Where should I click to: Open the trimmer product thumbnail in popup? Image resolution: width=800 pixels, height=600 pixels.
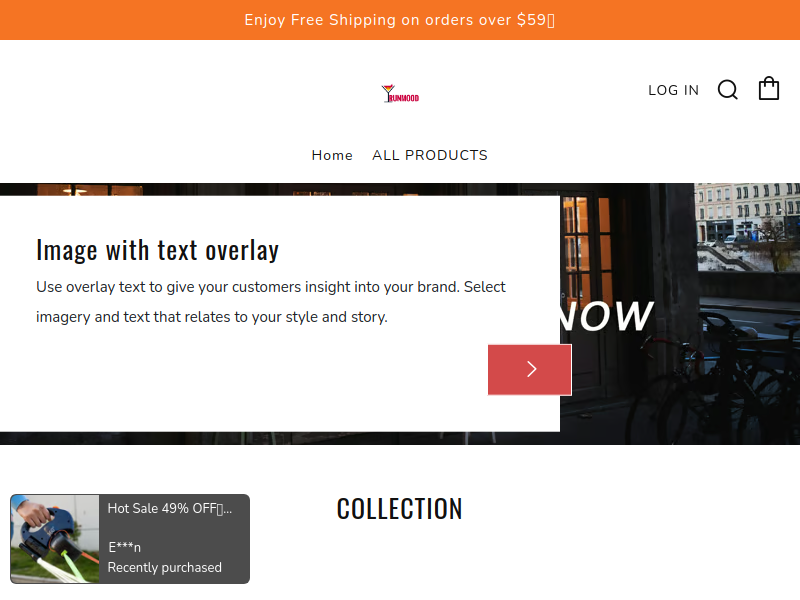[x=55, y=539]
